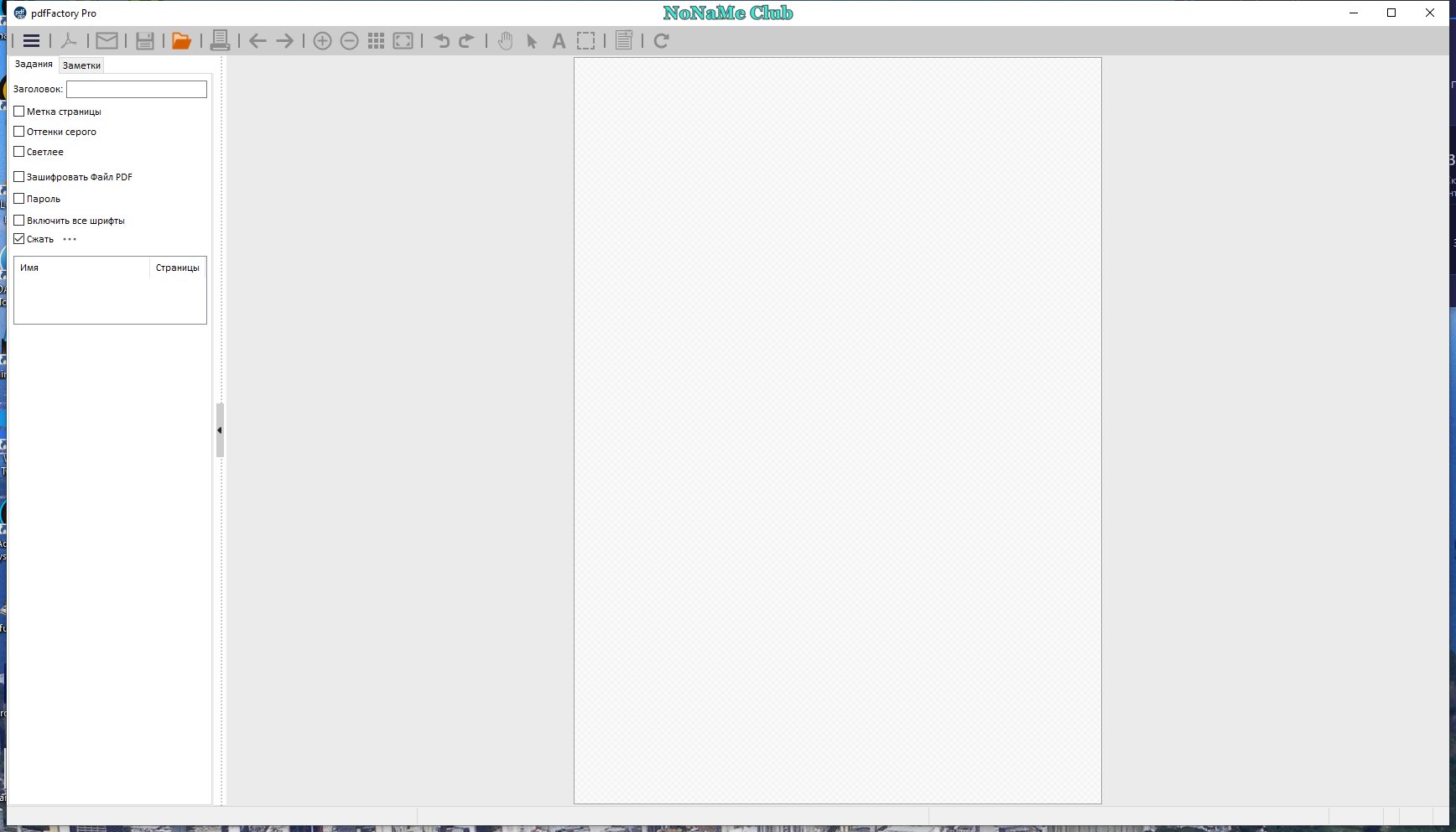Click the redo arrow icon
1456x832 pixels.
pyautogui.click(x=467, y=40)
